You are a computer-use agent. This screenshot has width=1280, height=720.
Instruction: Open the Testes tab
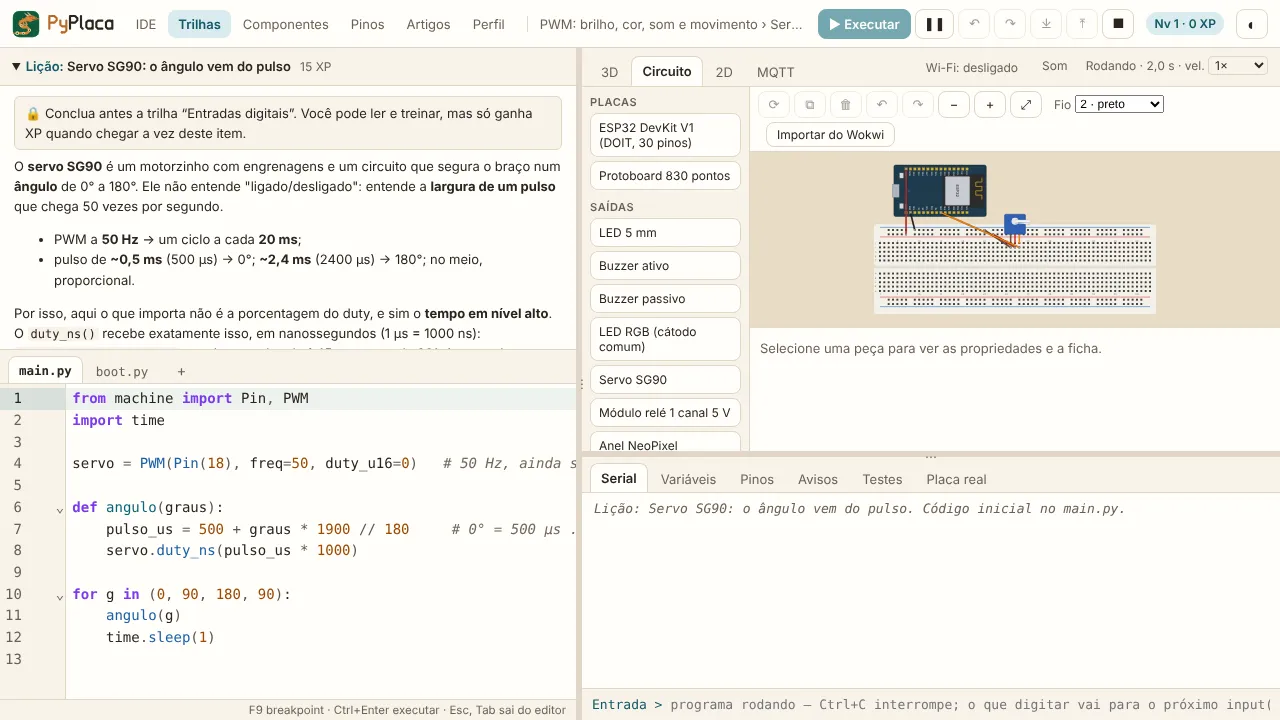[882, 479]
